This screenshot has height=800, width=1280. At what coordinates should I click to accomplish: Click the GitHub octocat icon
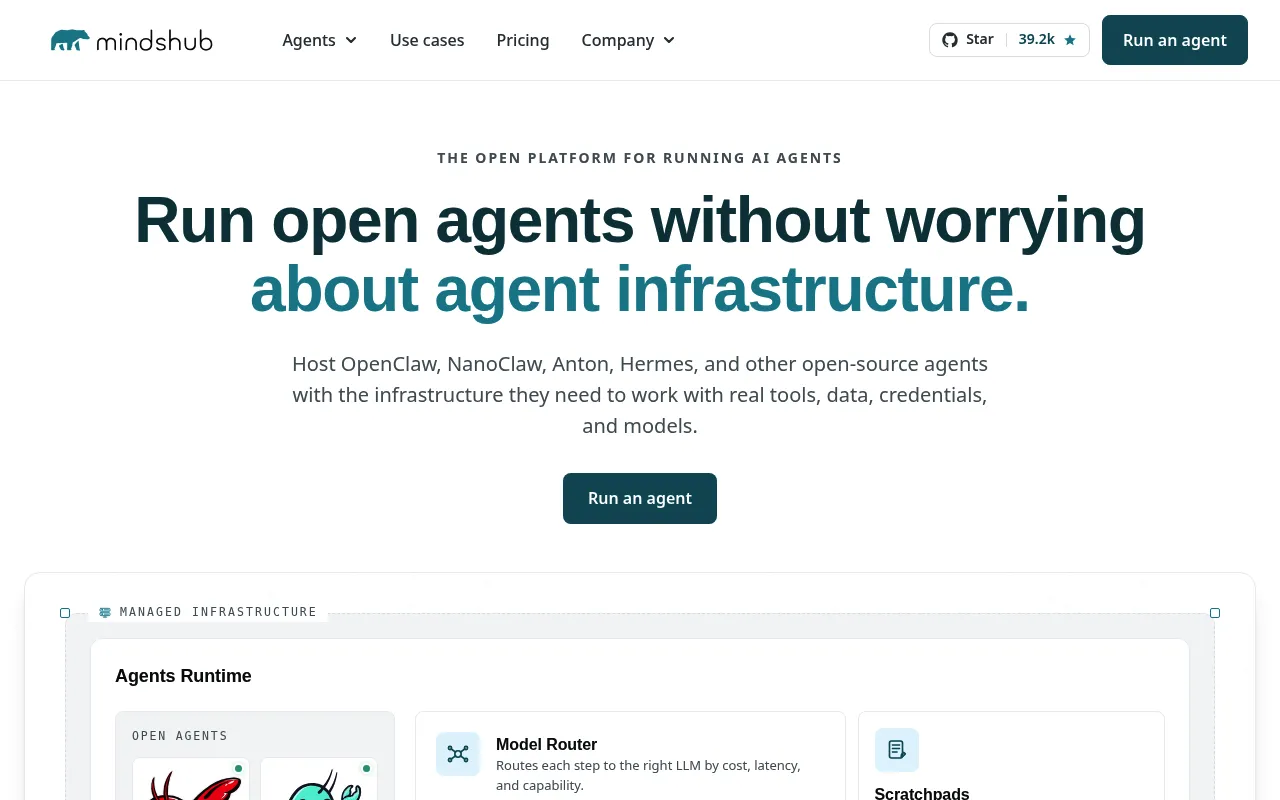[950, 40]
